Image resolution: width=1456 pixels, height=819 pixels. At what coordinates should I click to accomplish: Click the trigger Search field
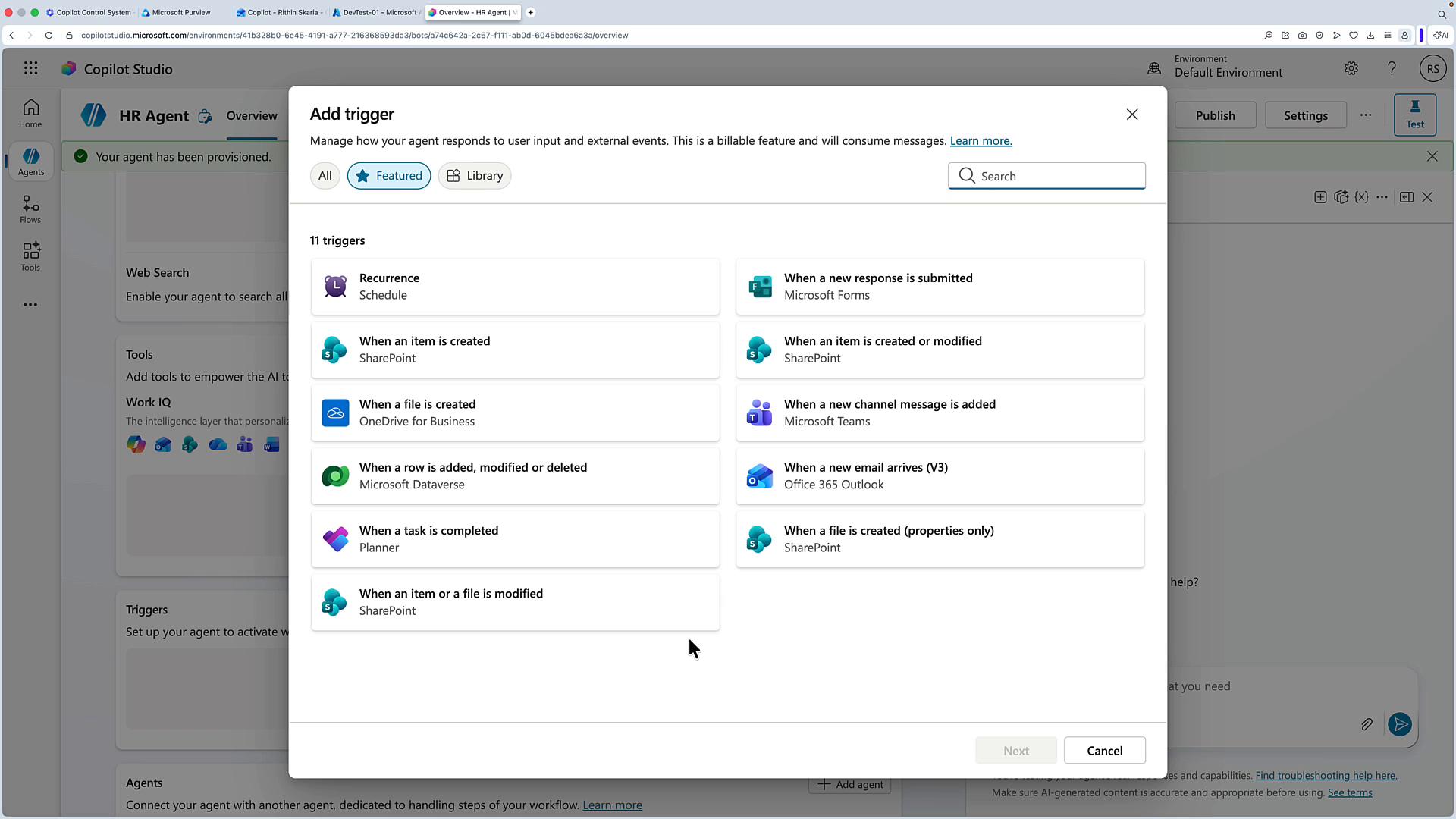coord(1046,176)
